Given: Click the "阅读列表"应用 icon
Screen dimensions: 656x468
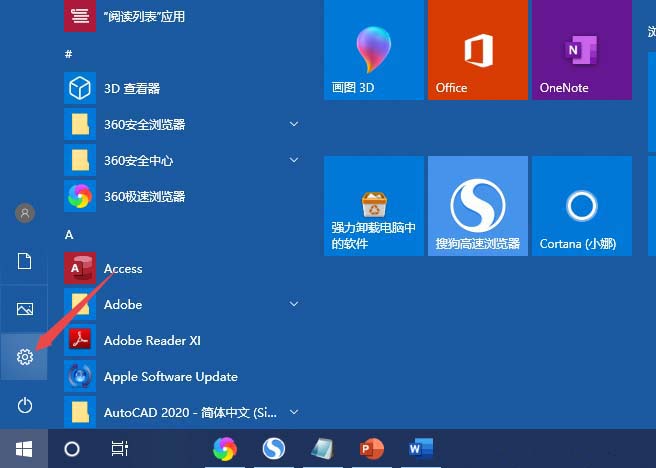Looking at the screenshot, I should (x=80, y=16).
